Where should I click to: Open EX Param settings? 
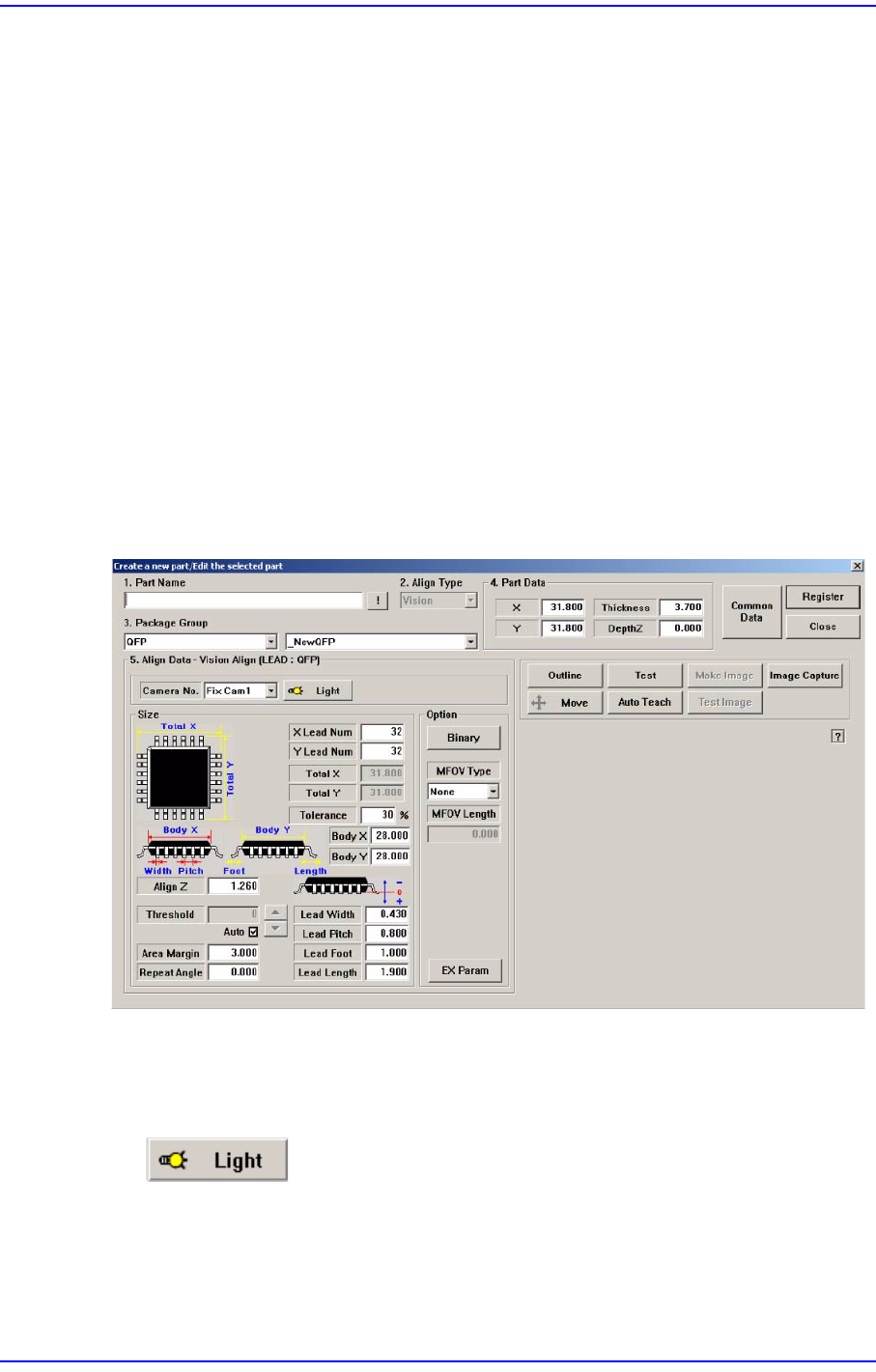[x=466, y=970]
